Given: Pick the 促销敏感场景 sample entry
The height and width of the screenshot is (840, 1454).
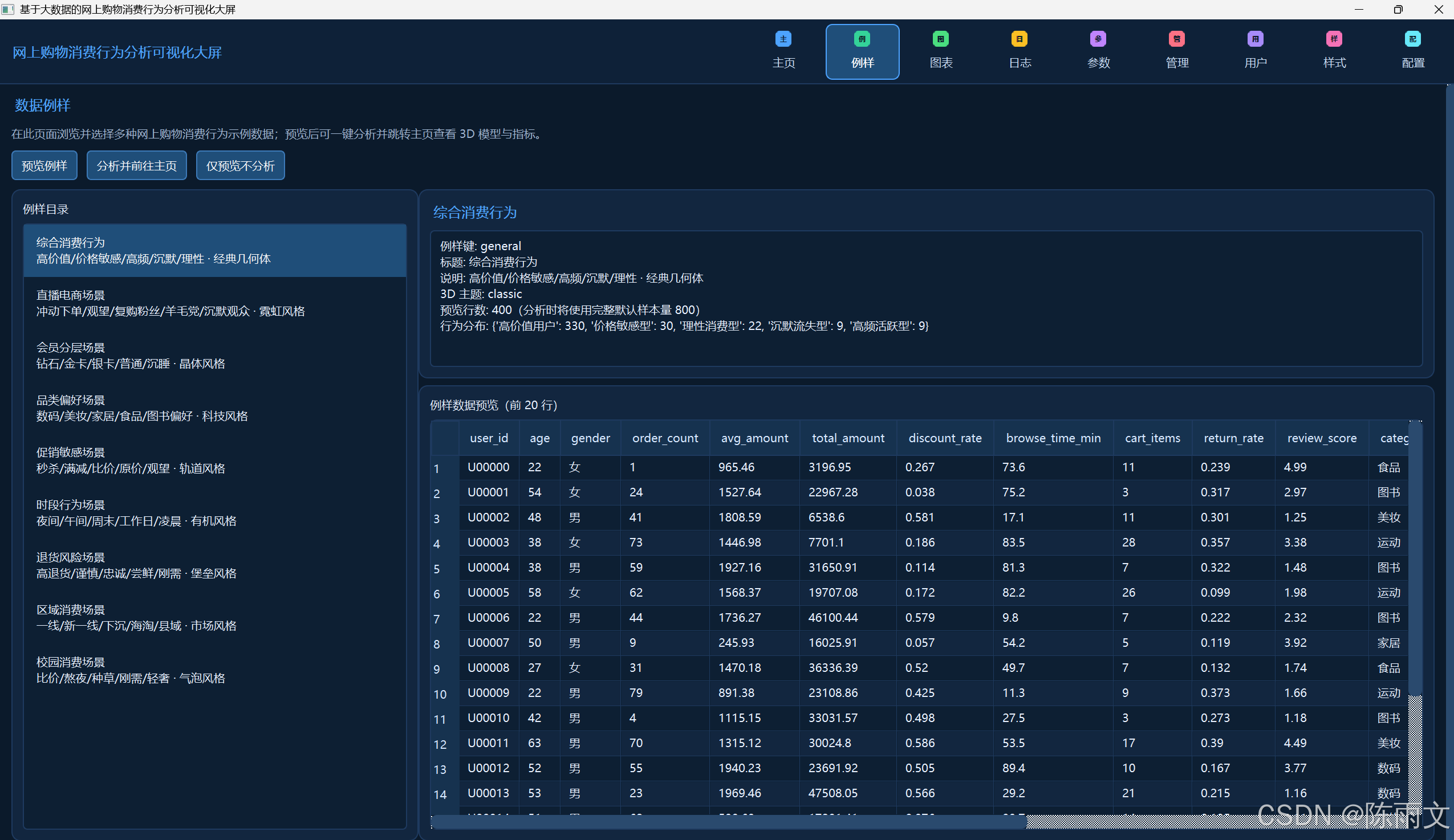Looking at the screenshot, I should (x=214, y=460).
